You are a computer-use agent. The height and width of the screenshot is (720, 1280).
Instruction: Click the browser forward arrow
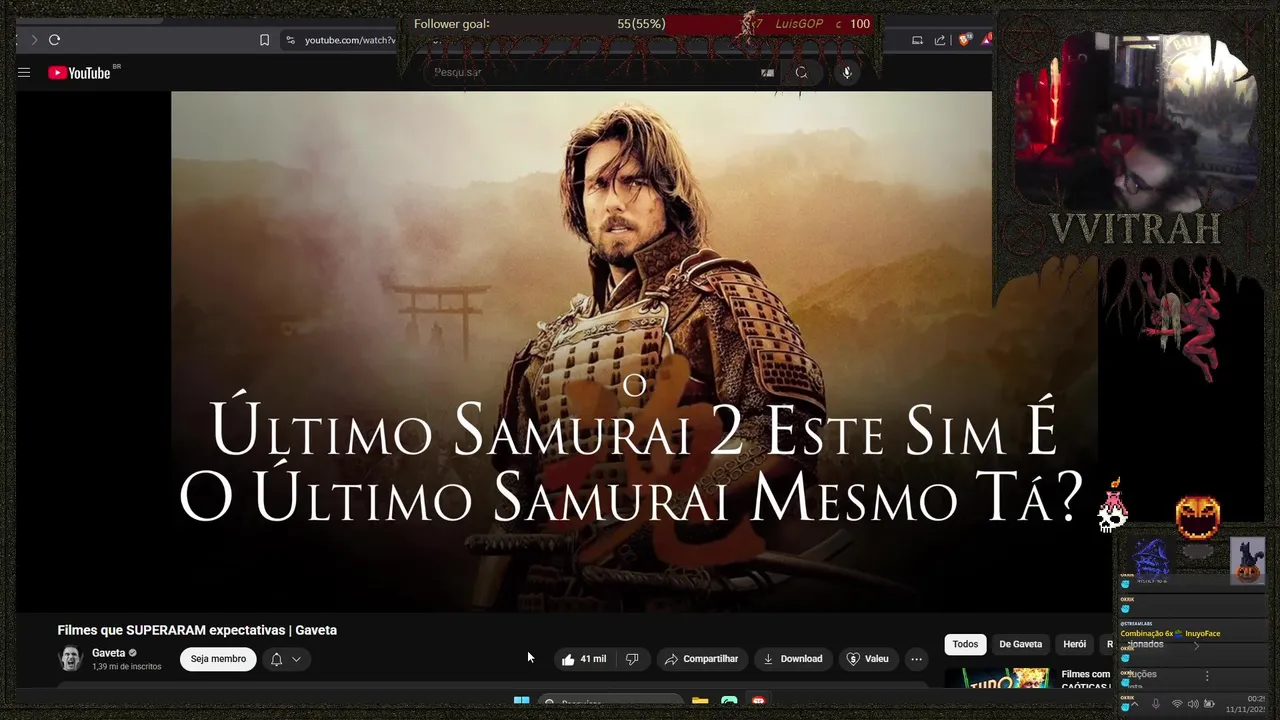(x=33, y=40)
